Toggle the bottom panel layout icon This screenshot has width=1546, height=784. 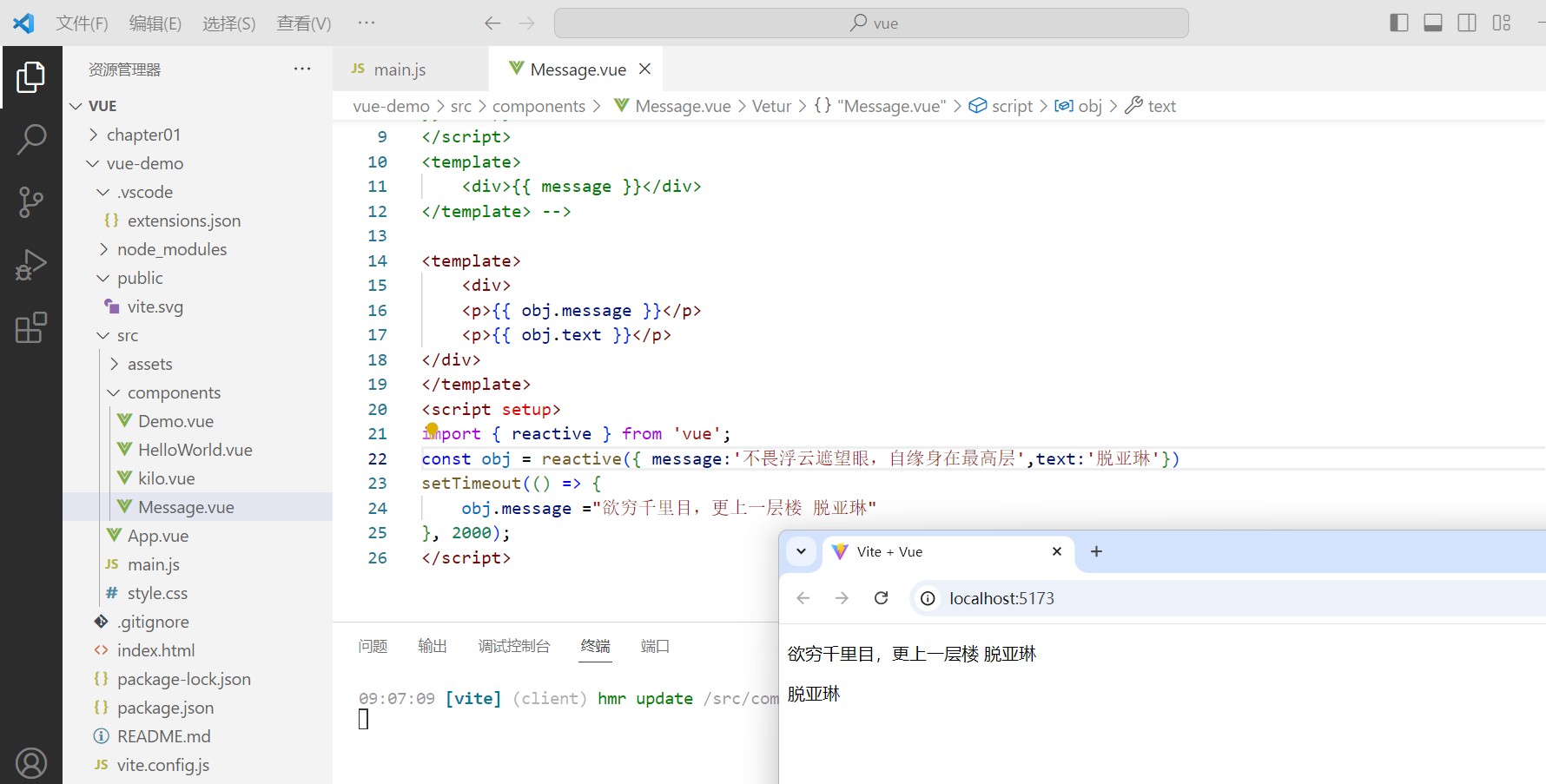[x=1433, y=23]
